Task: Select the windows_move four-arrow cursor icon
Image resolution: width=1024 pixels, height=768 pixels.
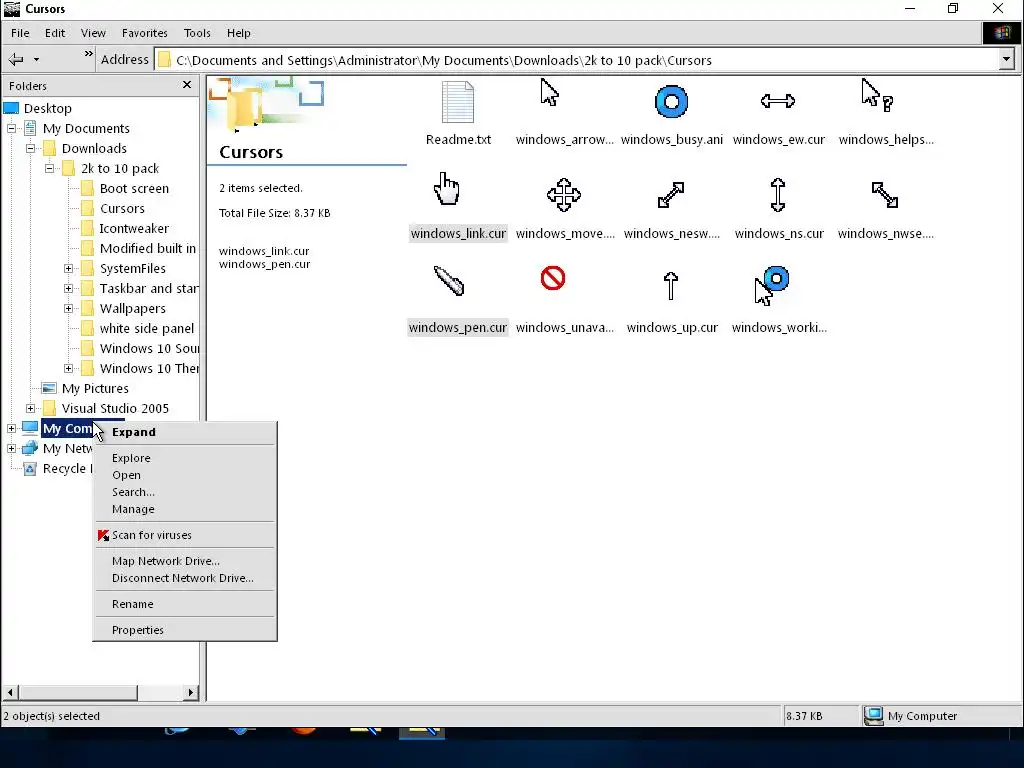Action: click(x=564, y=195)
